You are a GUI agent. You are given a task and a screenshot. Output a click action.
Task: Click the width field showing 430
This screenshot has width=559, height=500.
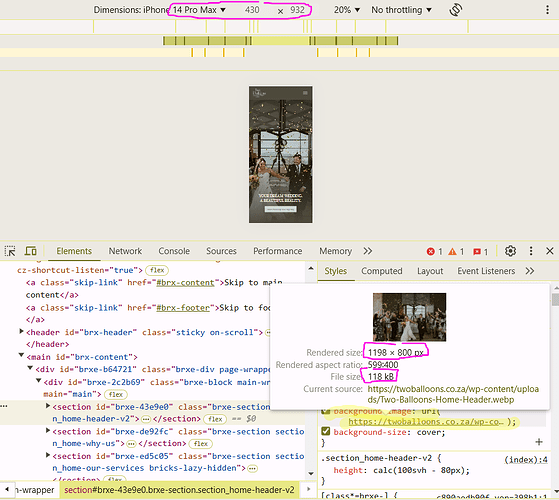(252, 10)
